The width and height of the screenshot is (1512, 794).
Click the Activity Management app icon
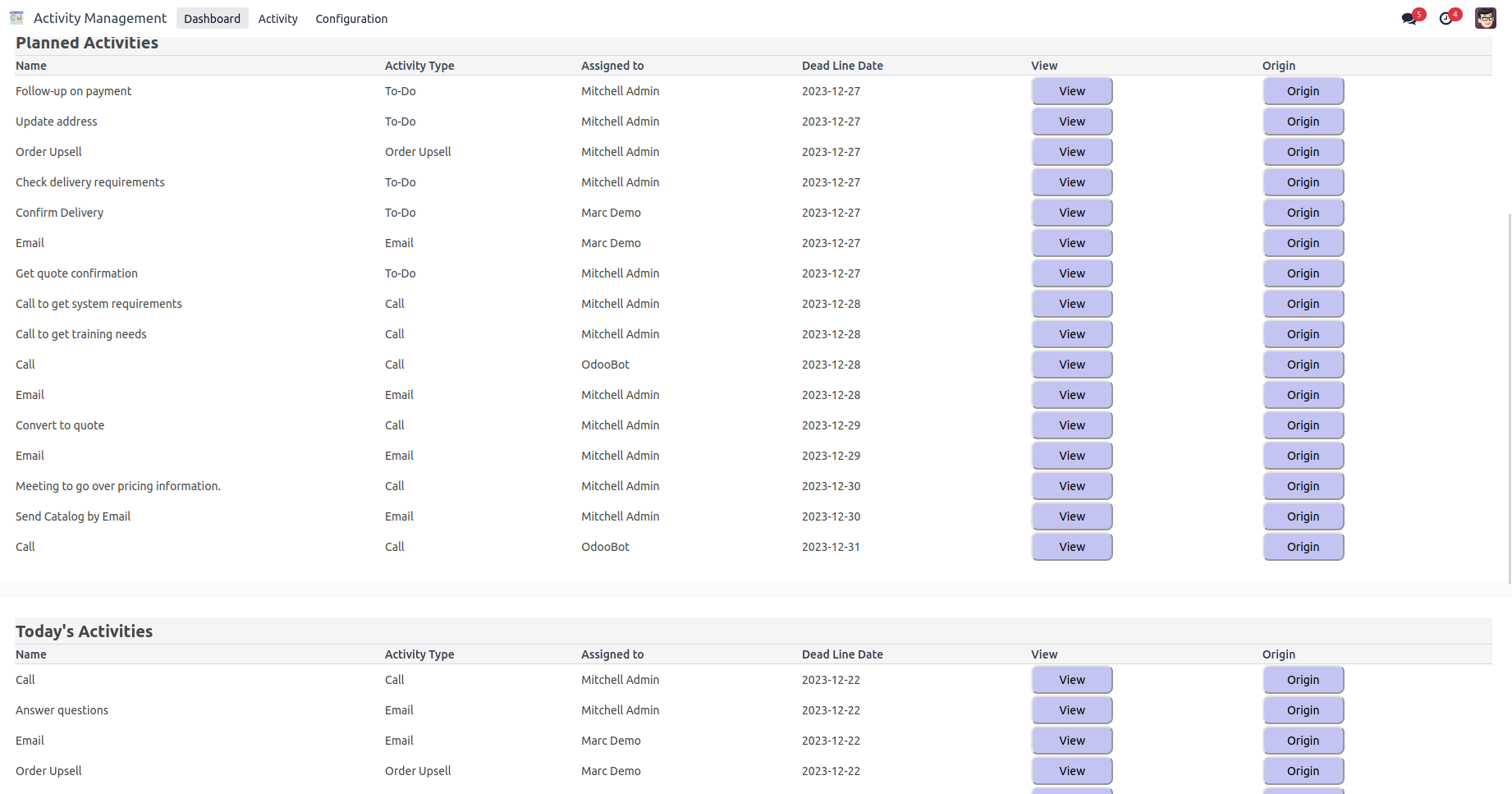(x=16, y=18)
